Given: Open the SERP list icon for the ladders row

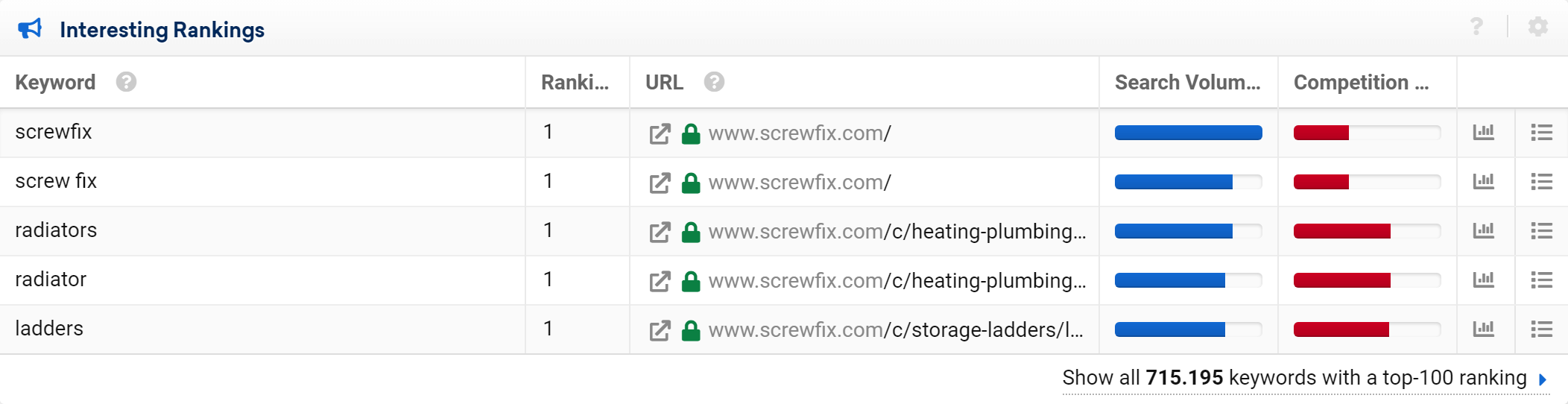Looking at the screenshot, I should (1541, 329).
